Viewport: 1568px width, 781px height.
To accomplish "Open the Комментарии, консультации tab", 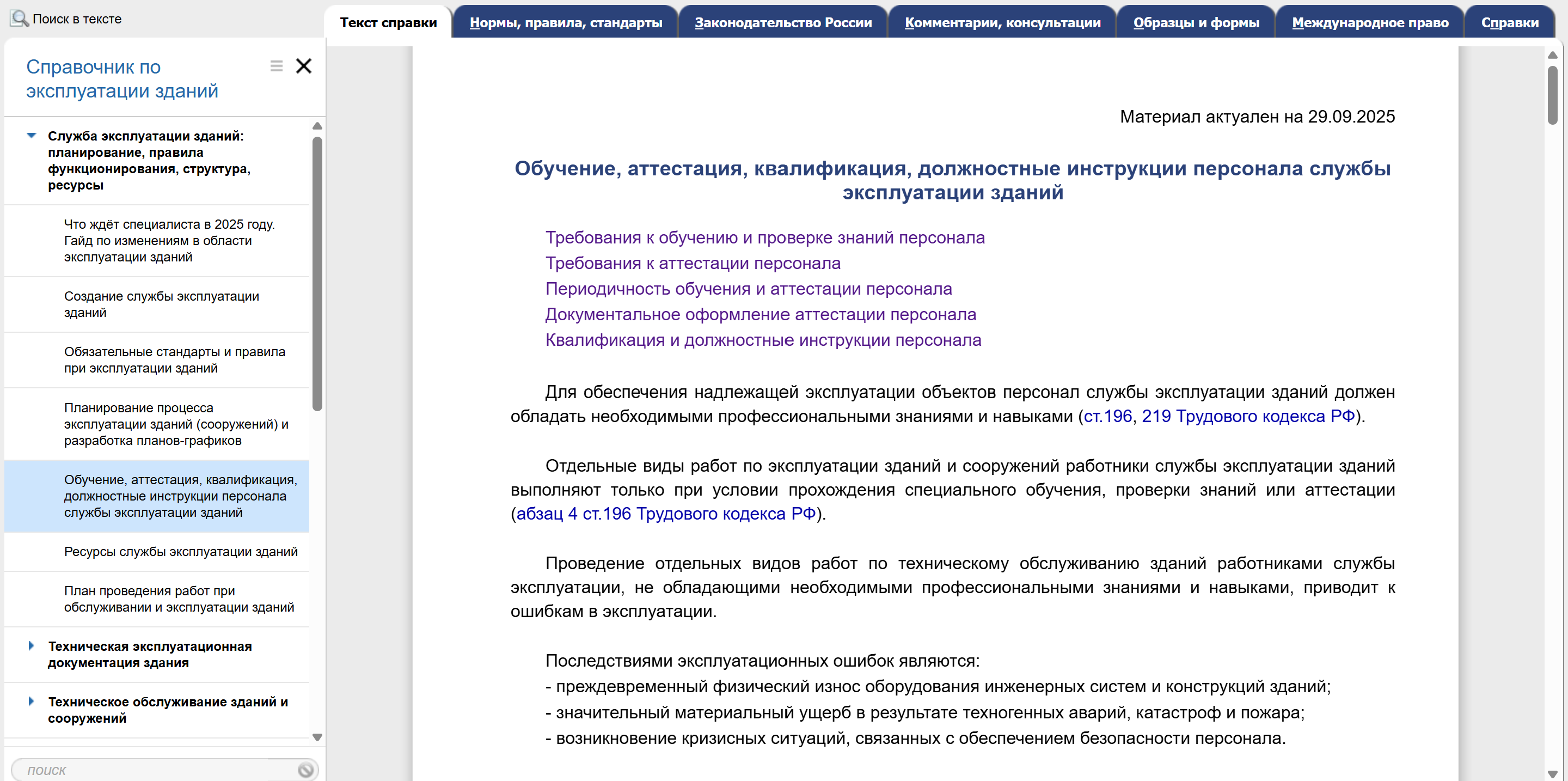I will (x=1002, y=22).
